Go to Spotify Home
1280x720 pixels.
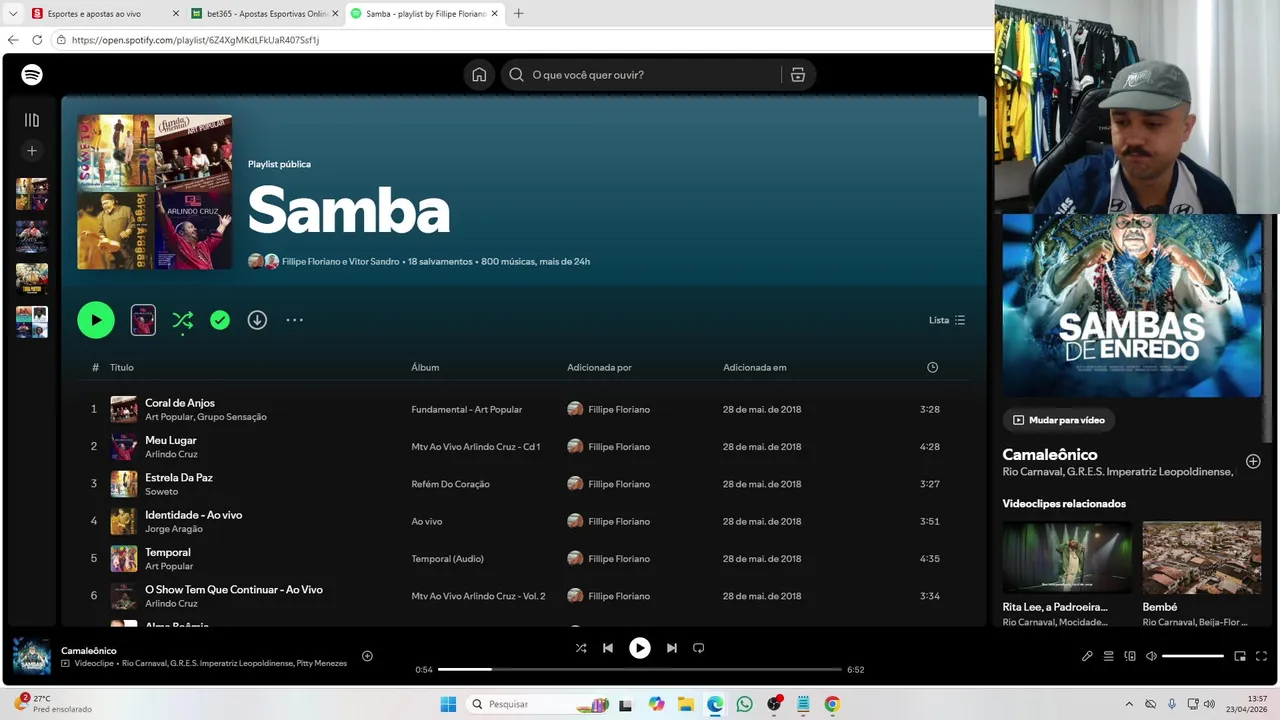pos(479,75)
